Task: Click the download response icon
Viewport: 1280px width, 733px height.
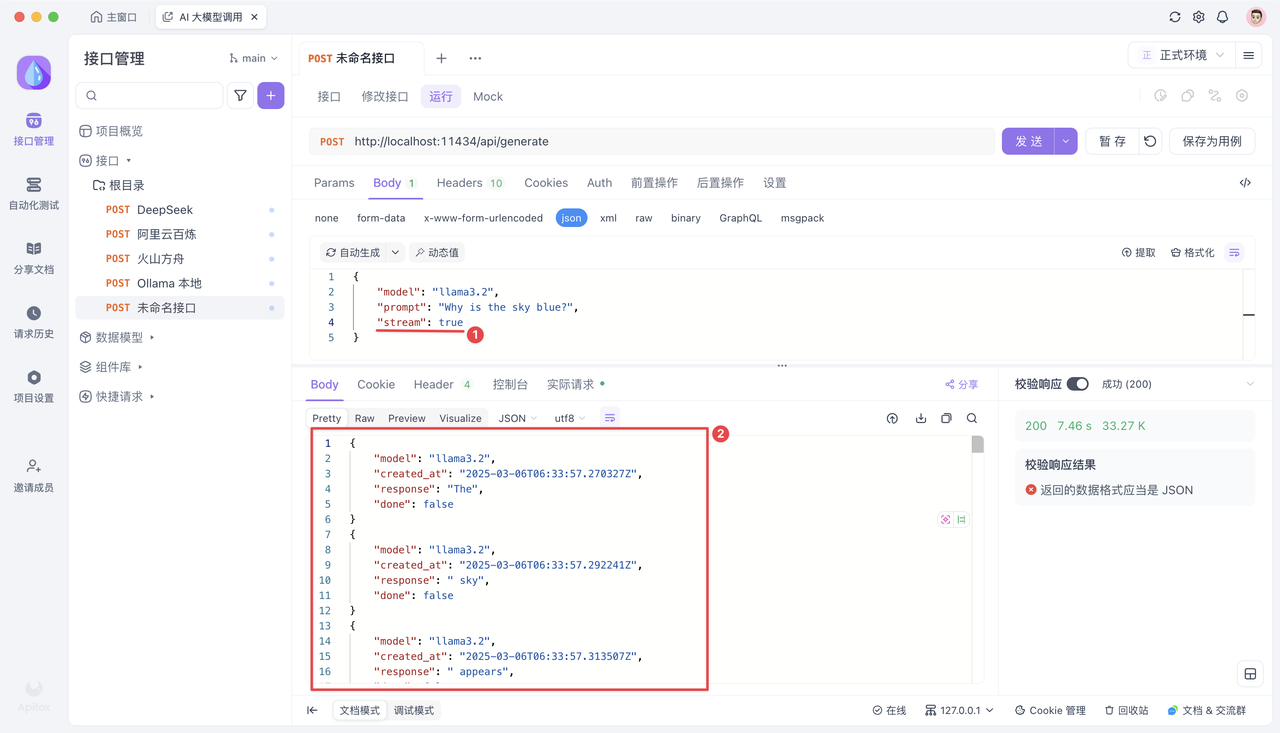Action: [921, 418]
